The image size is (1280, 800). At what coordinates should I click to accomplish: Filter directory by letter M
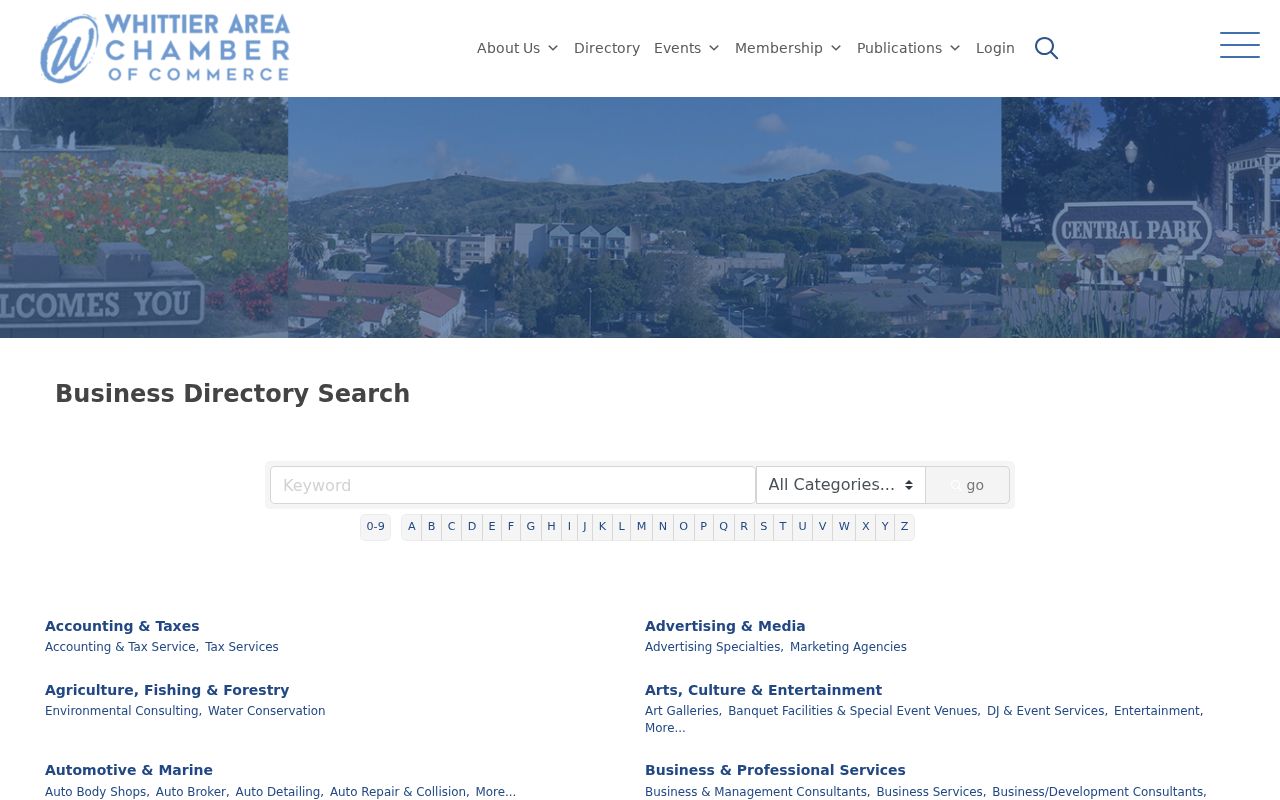pos(641,527)
